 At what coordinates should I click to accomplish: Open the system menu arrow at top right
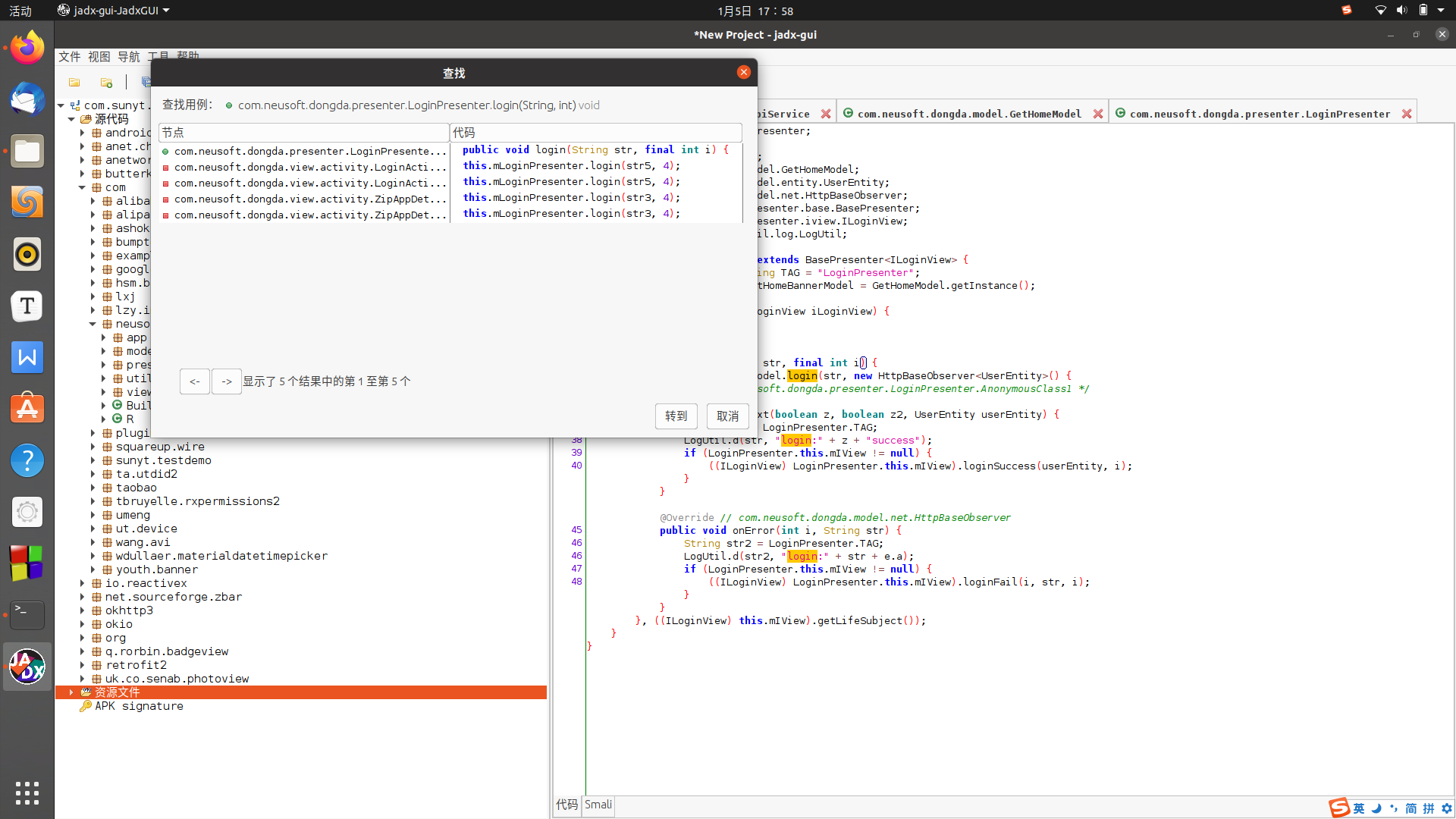(x=1441, y=11)
